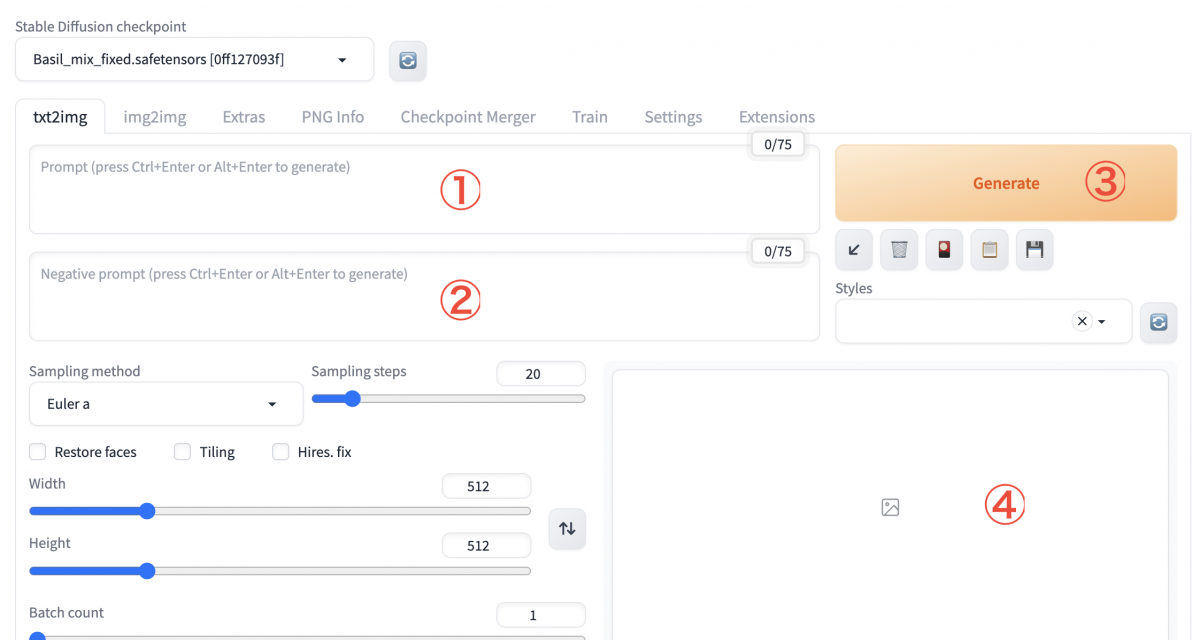Toggle the Tiling checkbox
The width and height of the screenshot is (1200, 640).
tap(182, 452)
